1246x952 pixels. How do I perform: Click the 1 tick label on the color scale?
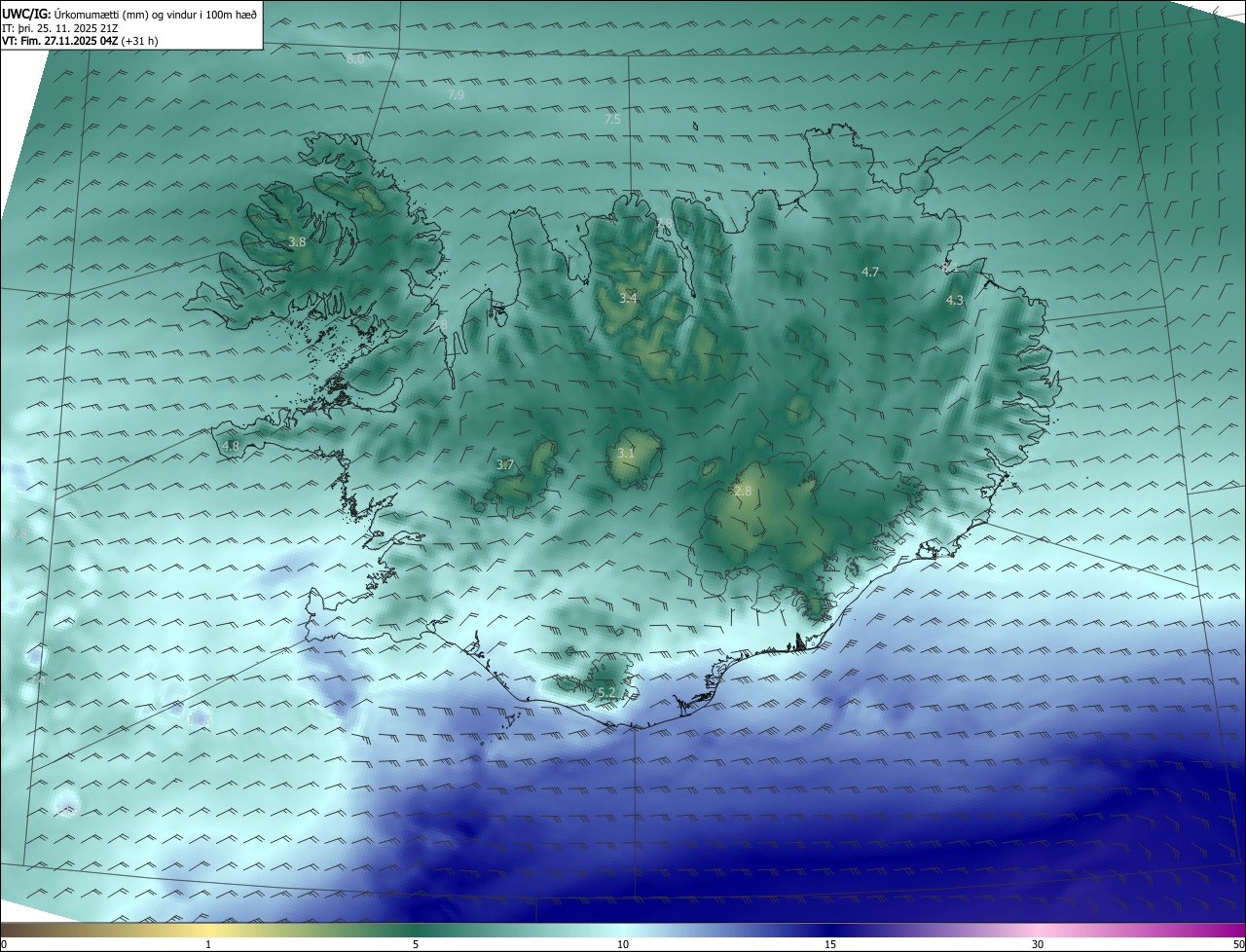208,944
